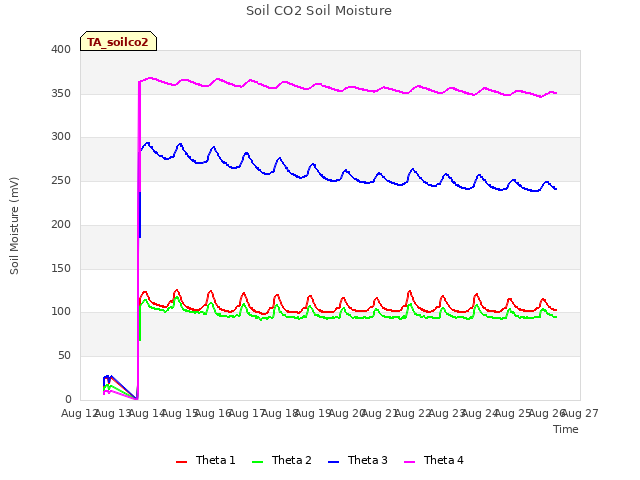
Task: Click the green Theta 2 legend swatch
Action: coord(258,462)
